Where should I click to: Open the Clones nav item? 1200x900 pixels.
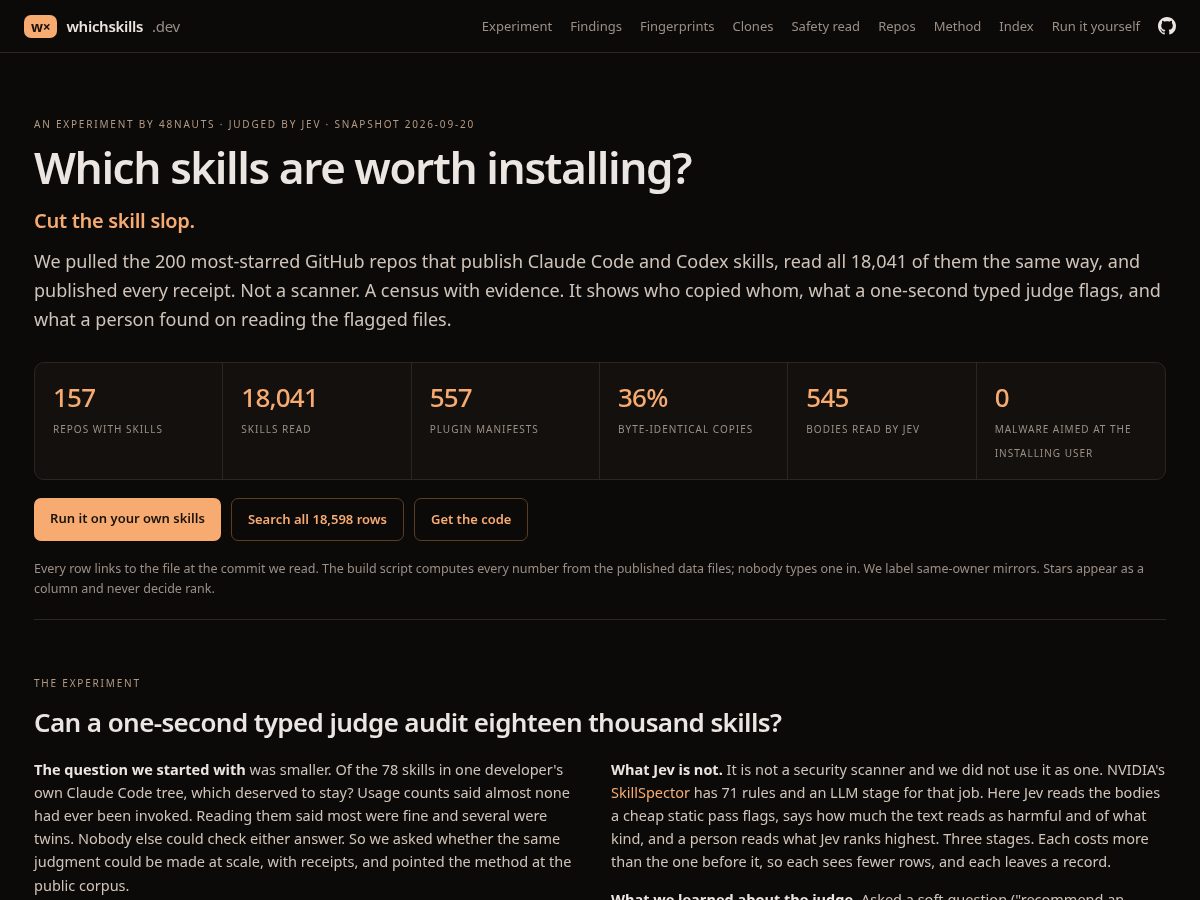753,27
